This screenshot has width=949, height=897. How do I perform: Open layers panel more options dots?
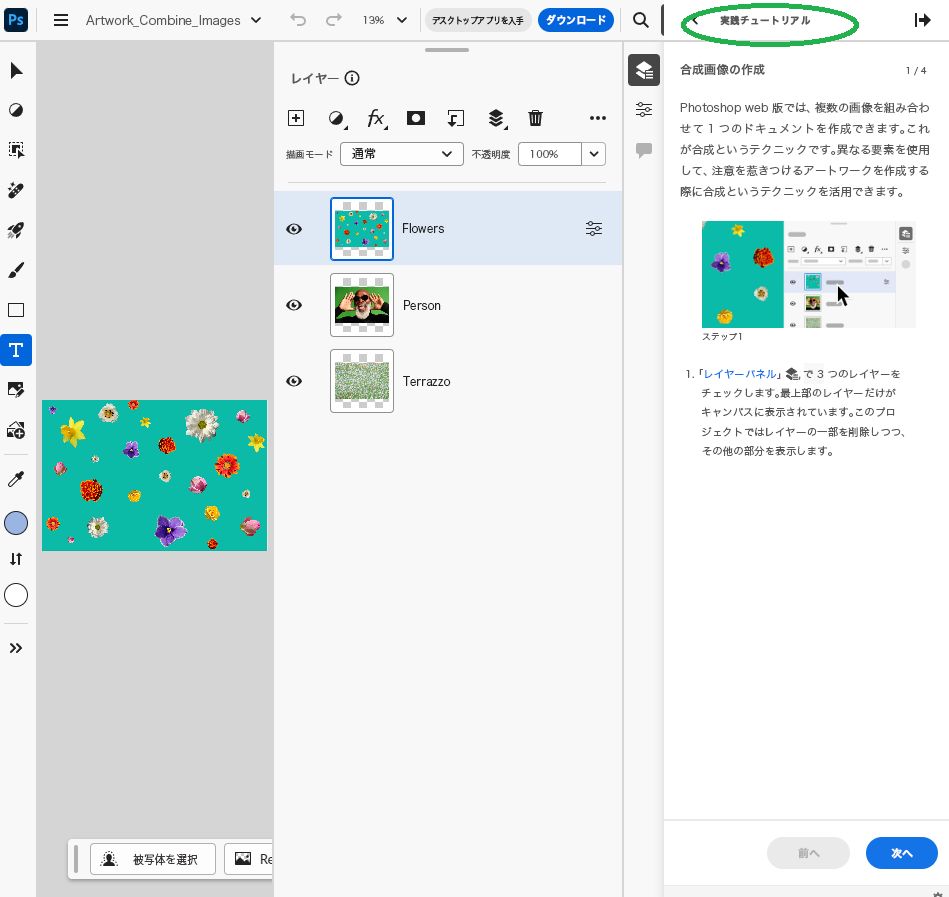[x=597, y=118]
